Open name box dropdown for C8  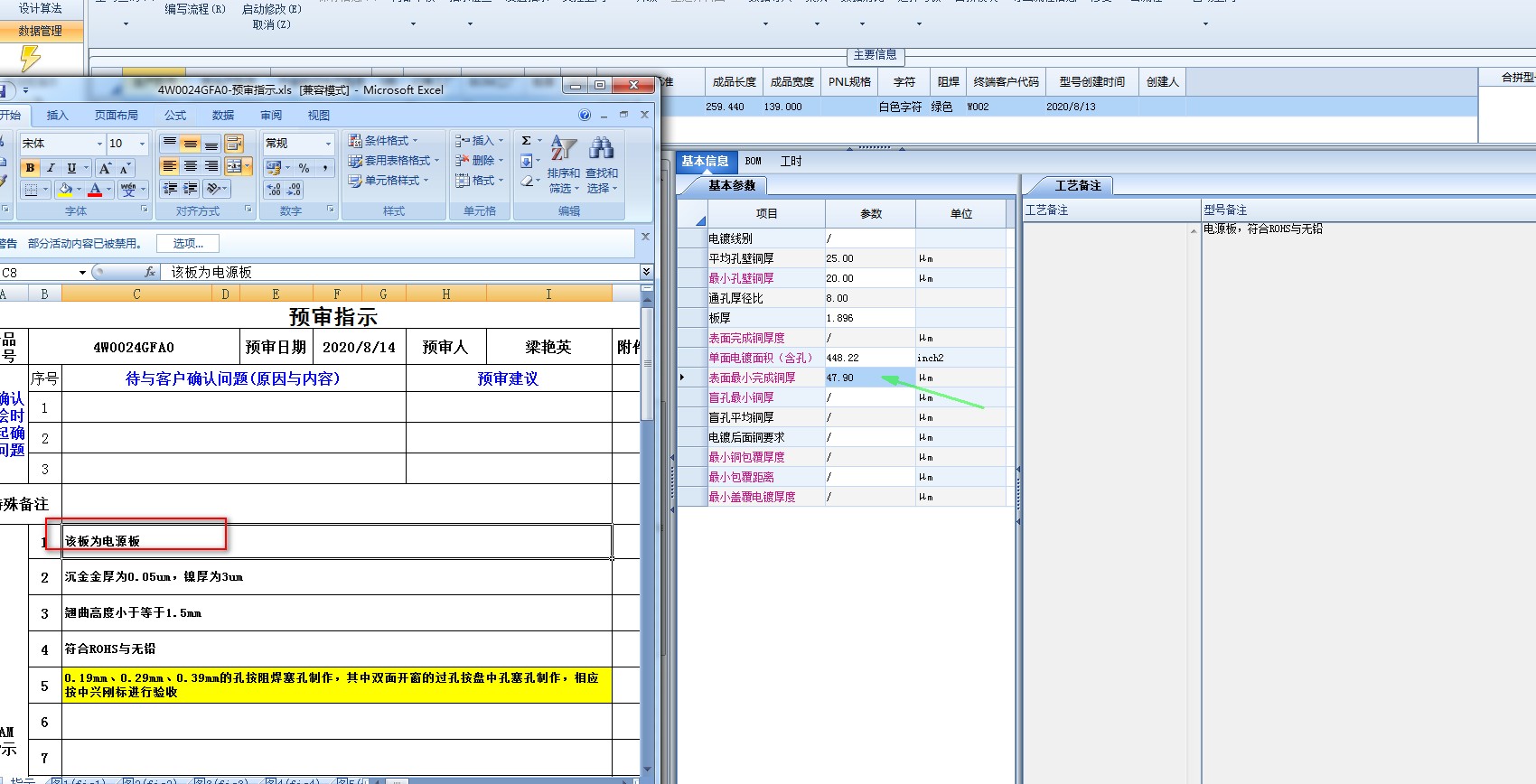tap(82, 272)
